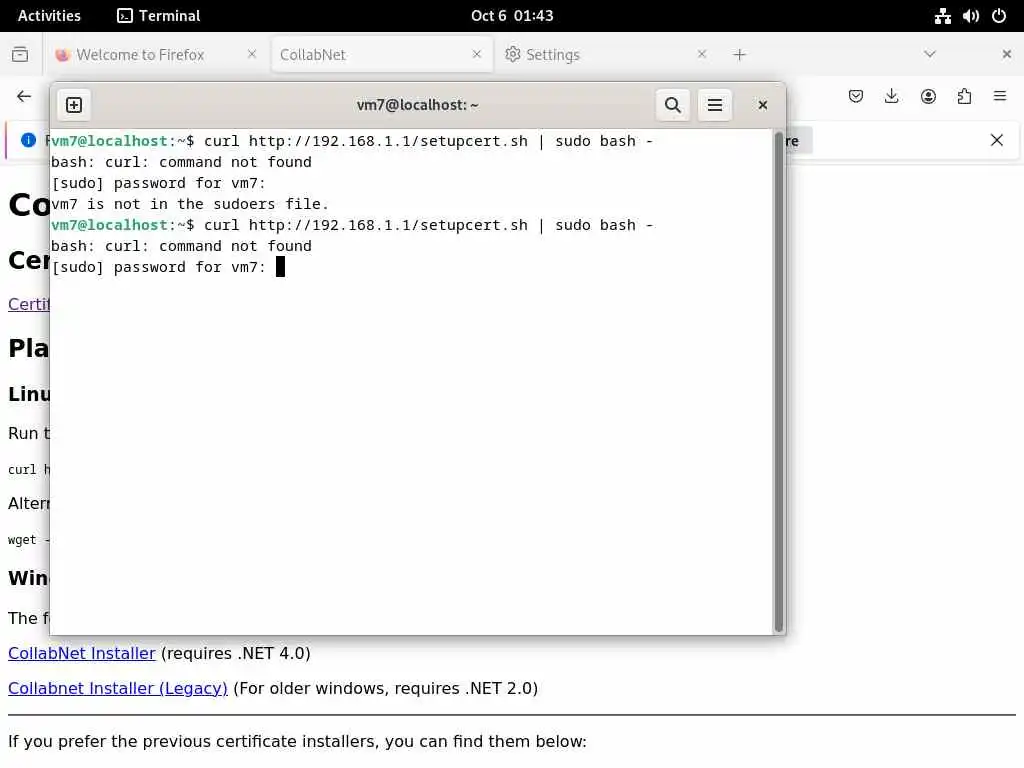Close the Welcome to Firefox tab

[252, 54]
